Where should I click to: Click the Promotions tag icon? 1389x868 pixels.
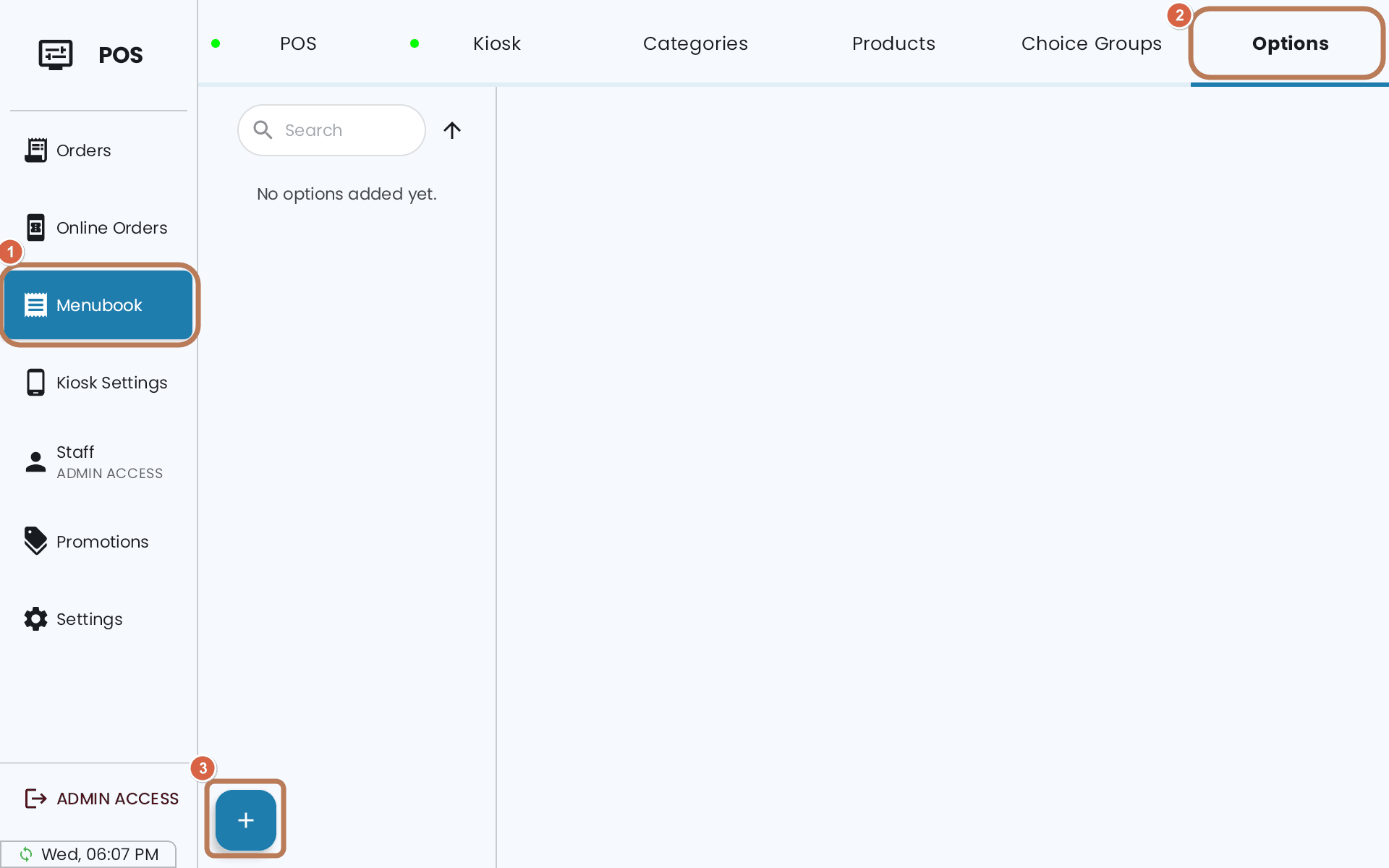click(35, 541)
